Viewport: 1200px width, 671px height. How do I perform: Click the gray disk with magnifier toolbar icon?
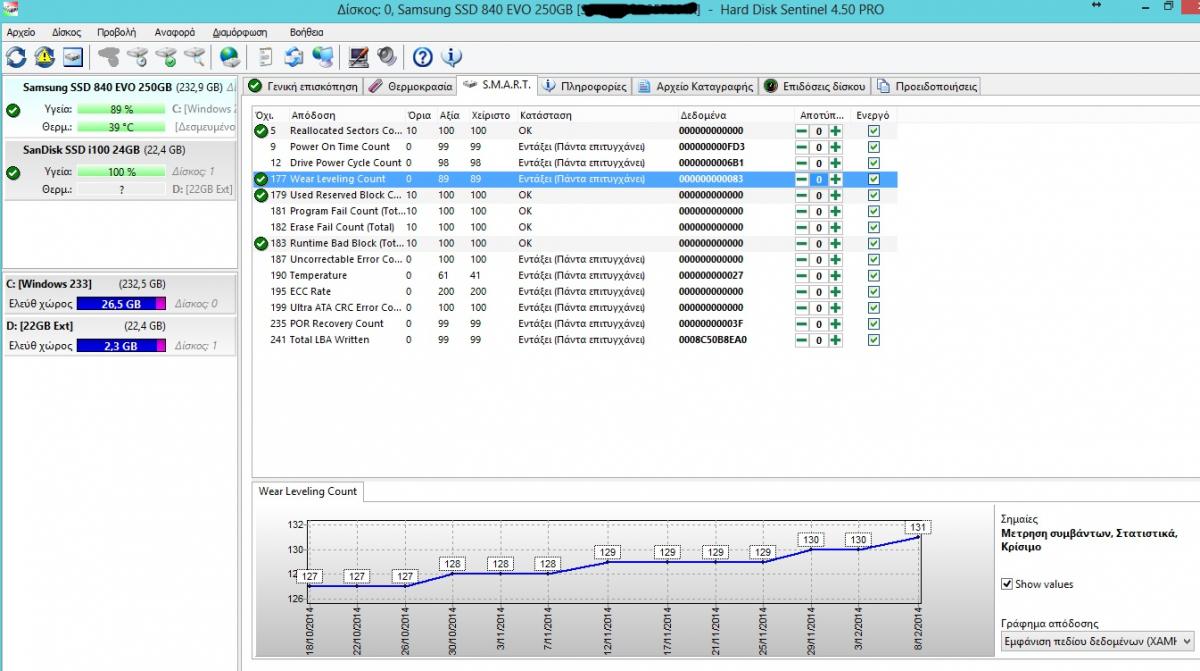pos(195,57)
